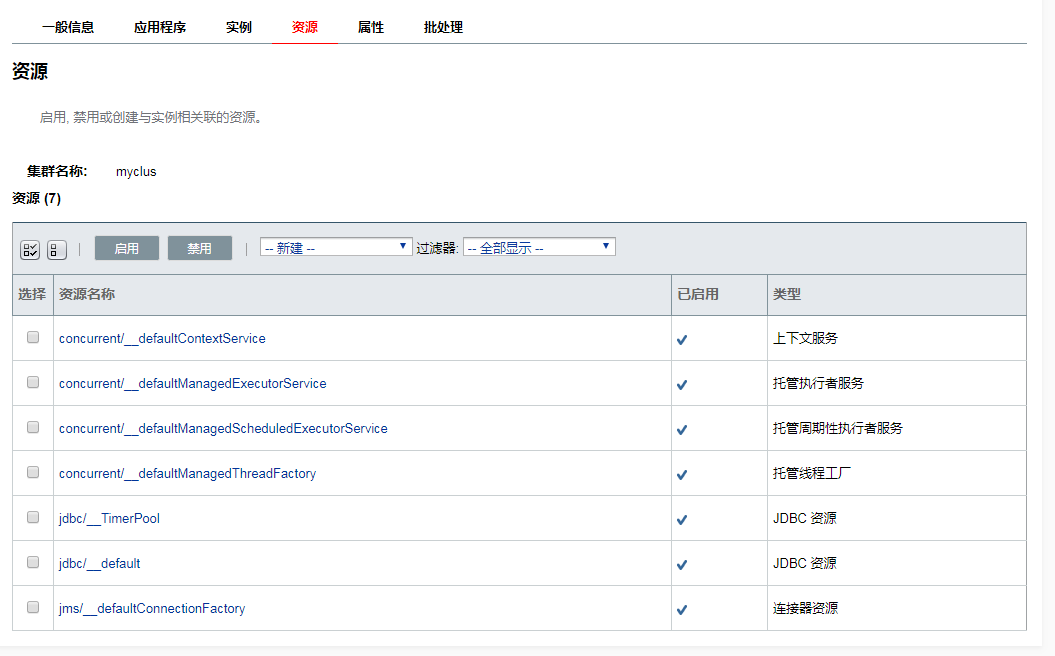Image resolution: width=1055 pixels, height=656 pixels.
Task: Toggle checkbox for concurrent/__defaultManagedThreadFactory
Action: point(33,472)
